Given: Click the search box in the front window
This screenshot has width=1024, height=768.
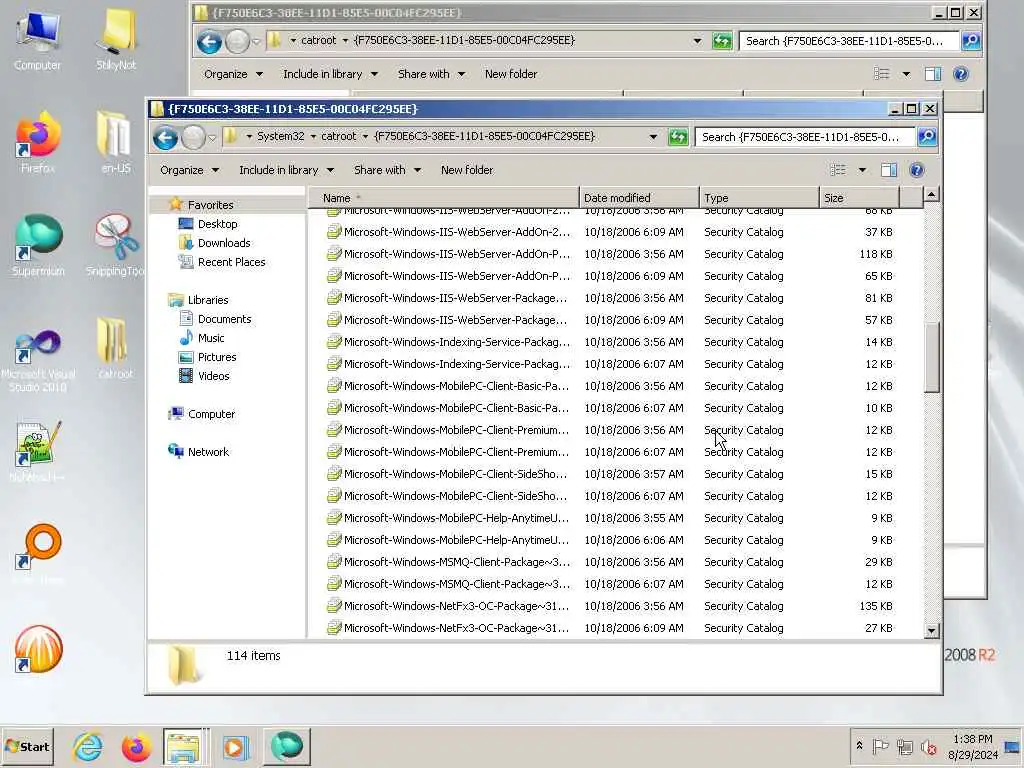Looking at the screenshot, I should coord(805,136).
